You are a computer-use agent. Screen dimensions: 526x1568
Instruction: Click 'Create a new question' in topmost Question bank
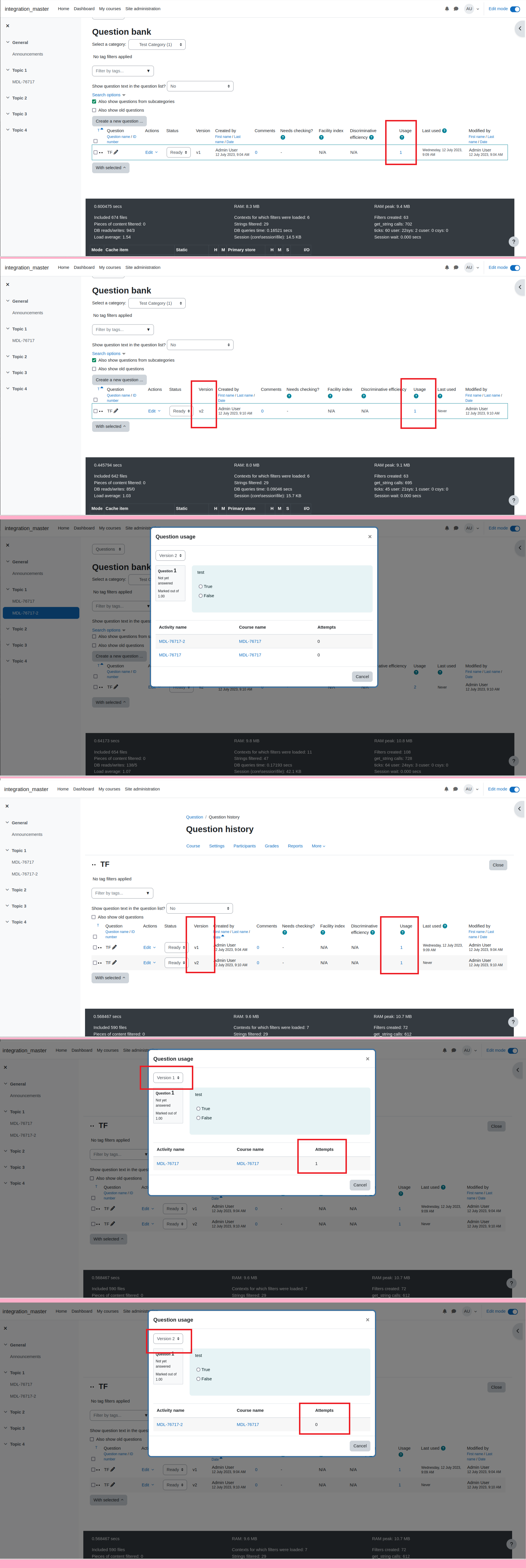pyautogui.click(x=119, y=121)
